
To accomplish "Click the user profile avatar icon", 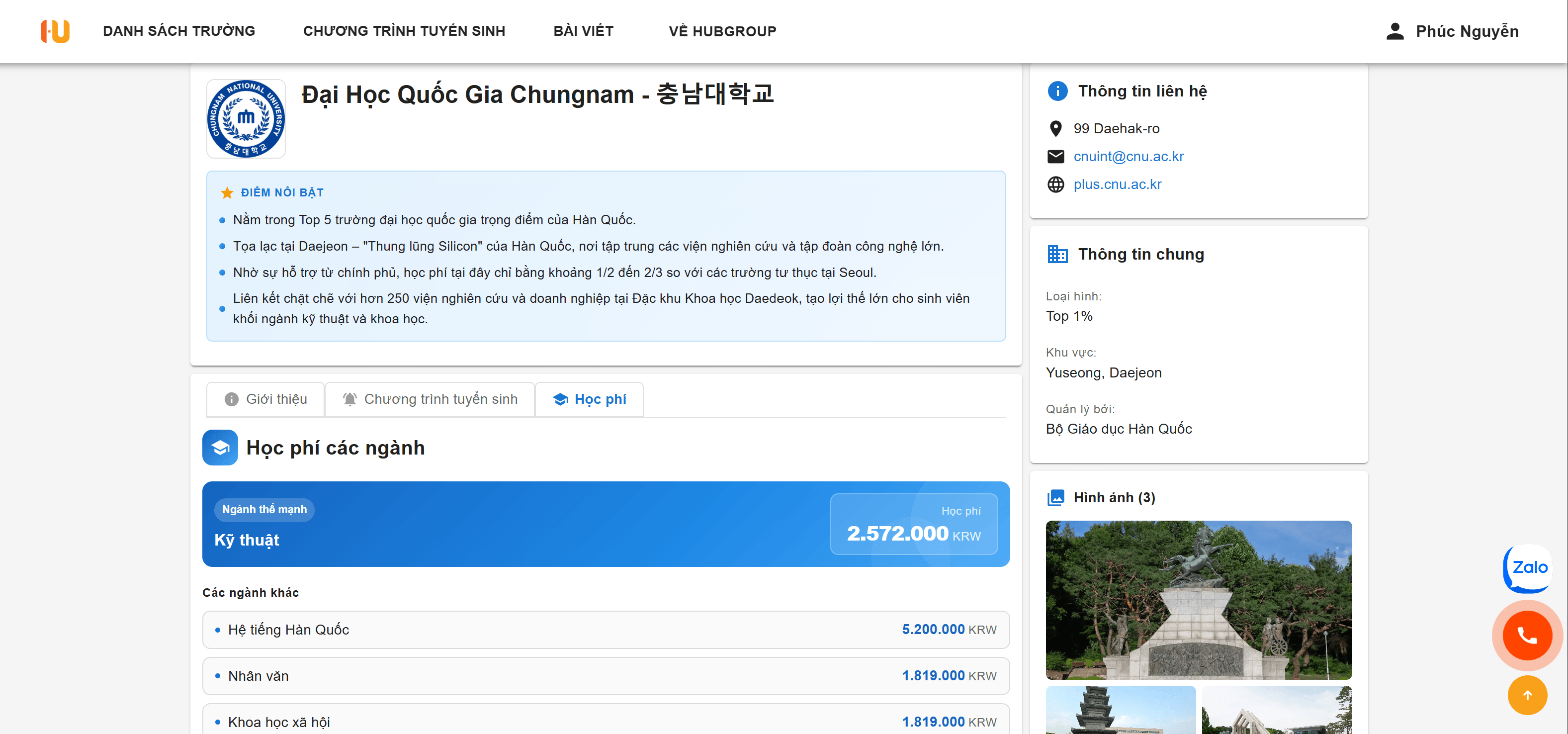I will point(1394,31).
